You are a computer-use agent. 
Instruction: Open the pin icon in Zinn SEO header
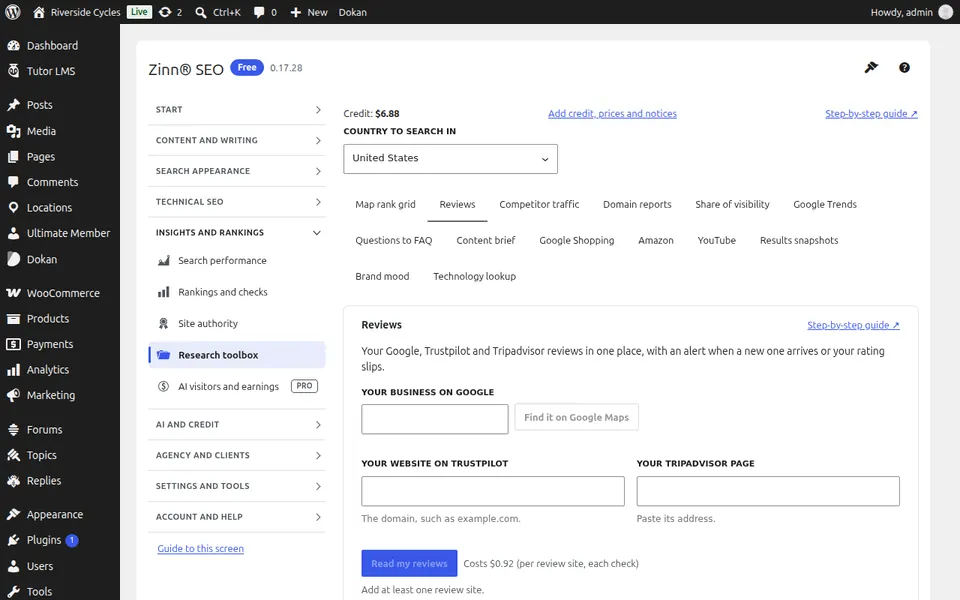[x=871, y=67]
